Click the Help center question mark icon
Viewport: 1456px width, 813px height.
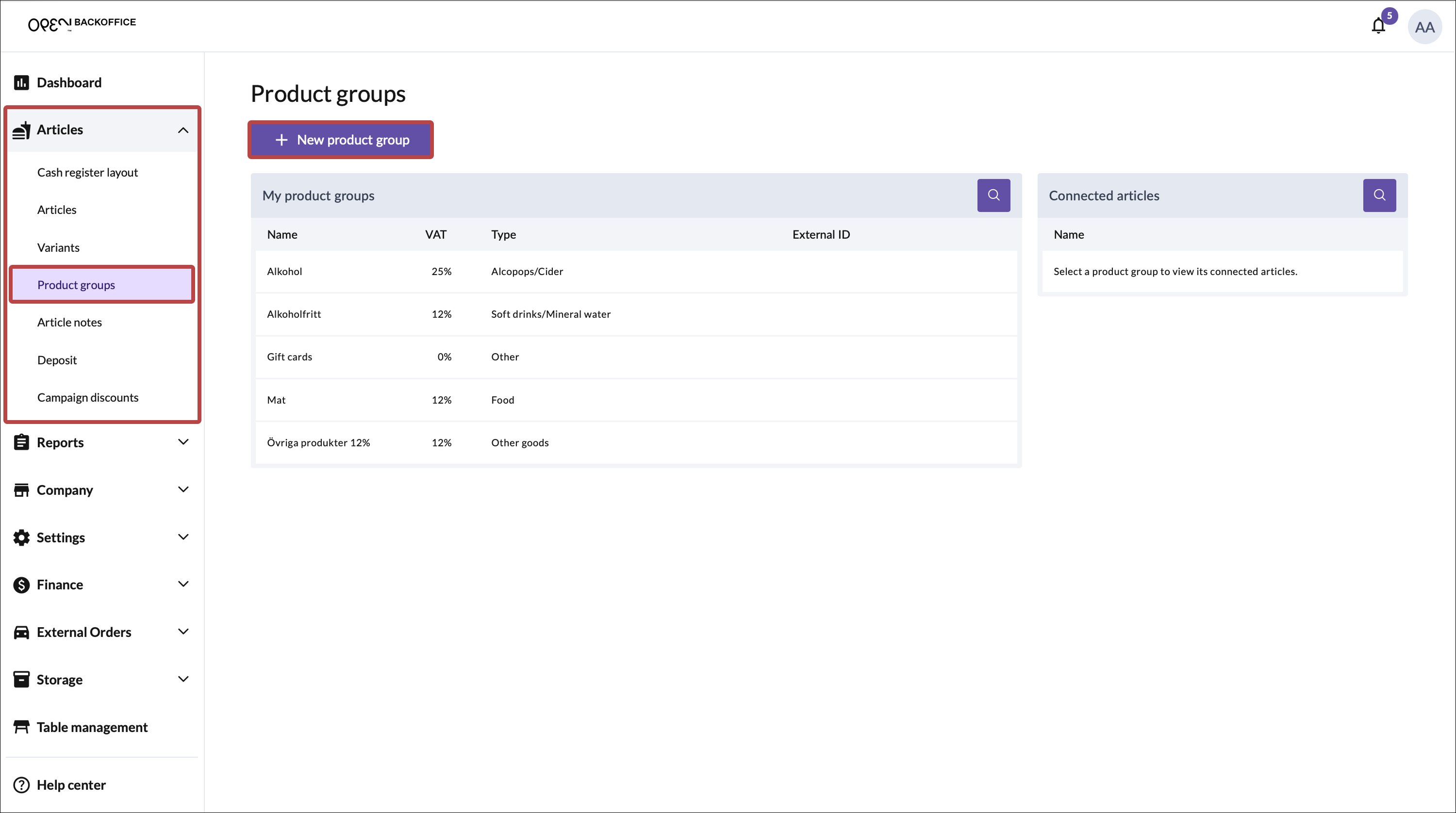[21, 785]
